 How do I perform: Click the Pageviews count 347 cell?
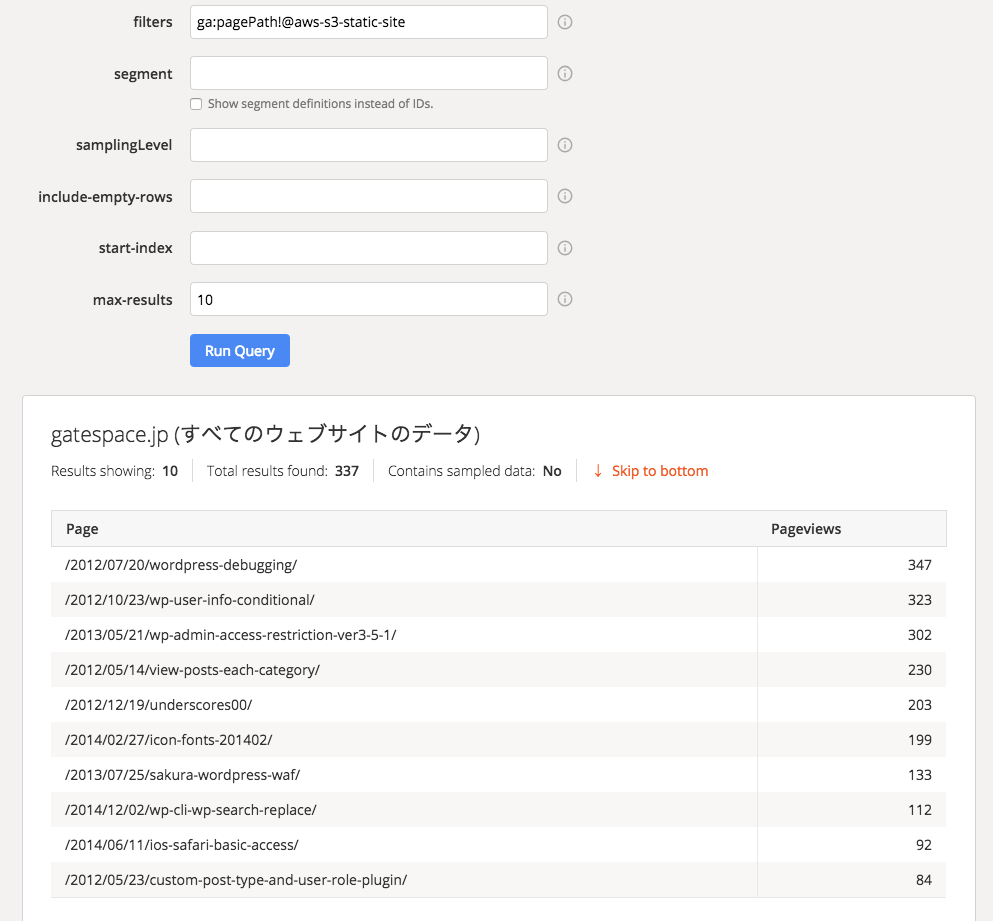(920, 564)
